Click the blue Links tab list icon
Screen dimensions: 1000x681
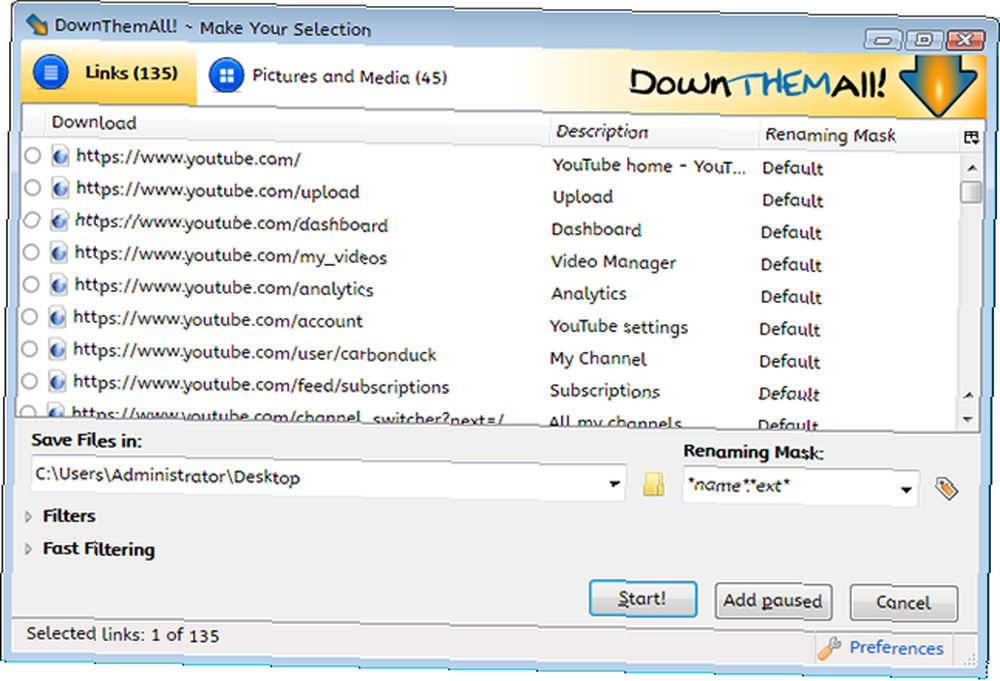coord(50,72)
